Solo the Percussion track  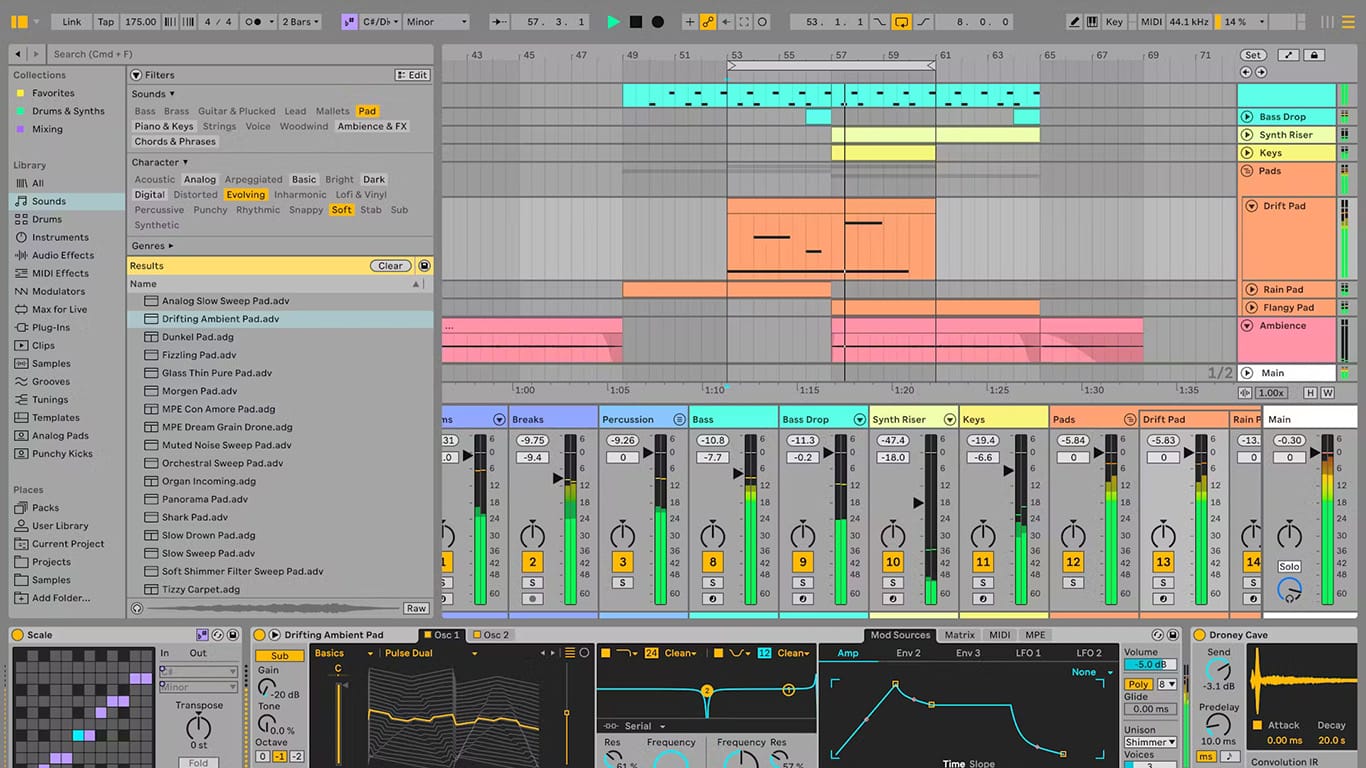click(623, 583)
